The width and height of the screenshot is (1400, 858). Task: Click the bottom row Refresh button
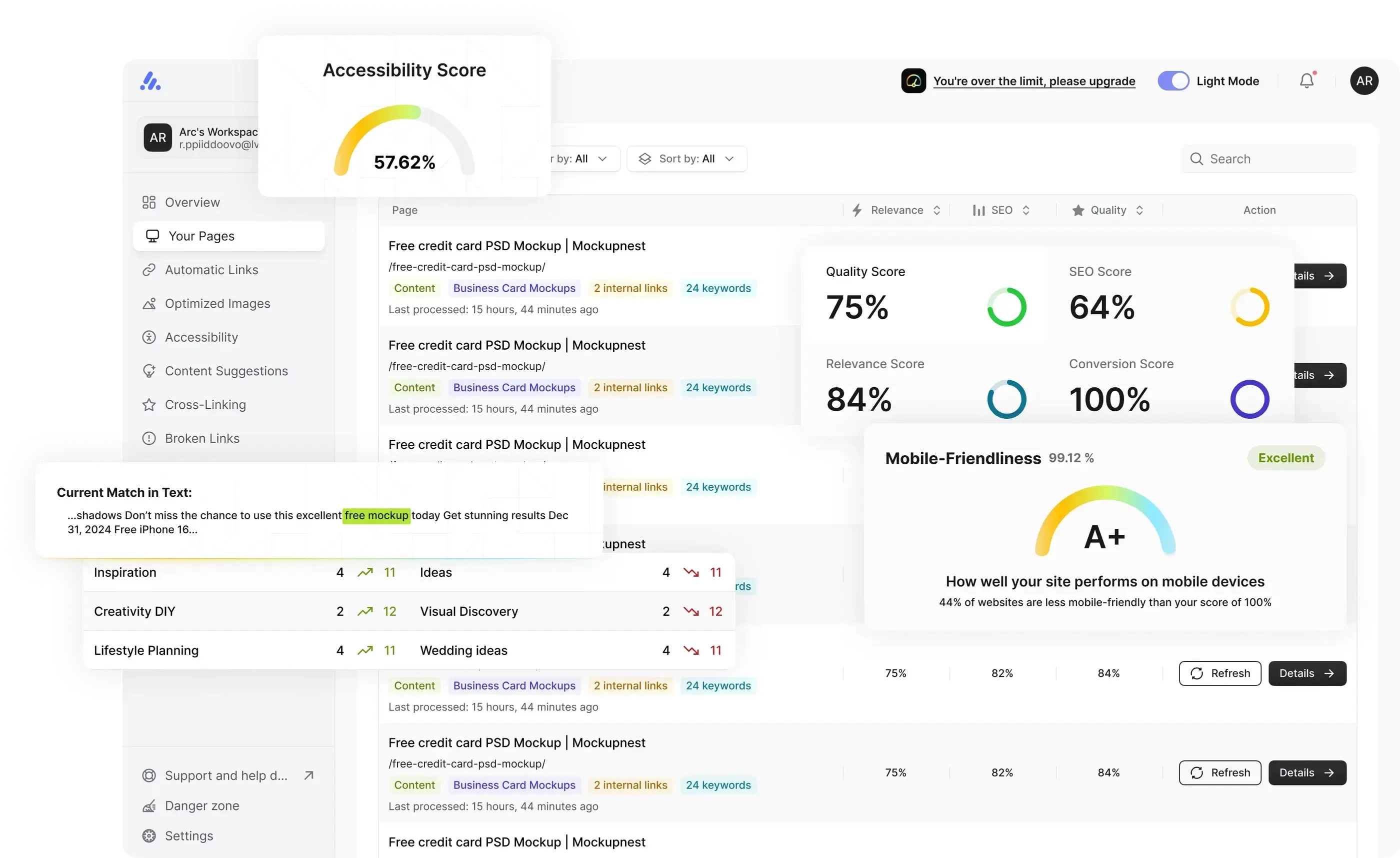(x=1219, y=773)
